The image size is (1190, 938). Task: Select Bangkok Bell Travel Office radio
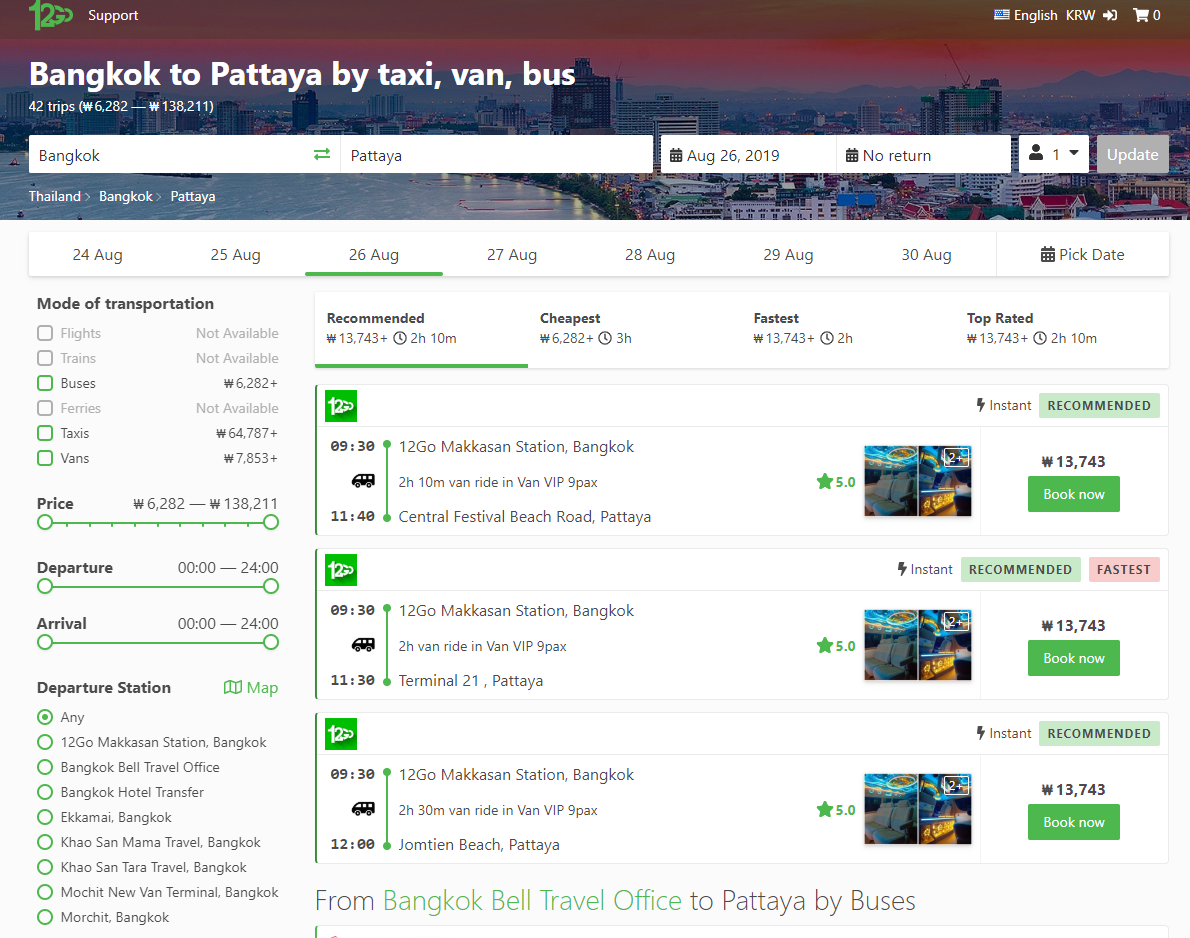[46, 767]
